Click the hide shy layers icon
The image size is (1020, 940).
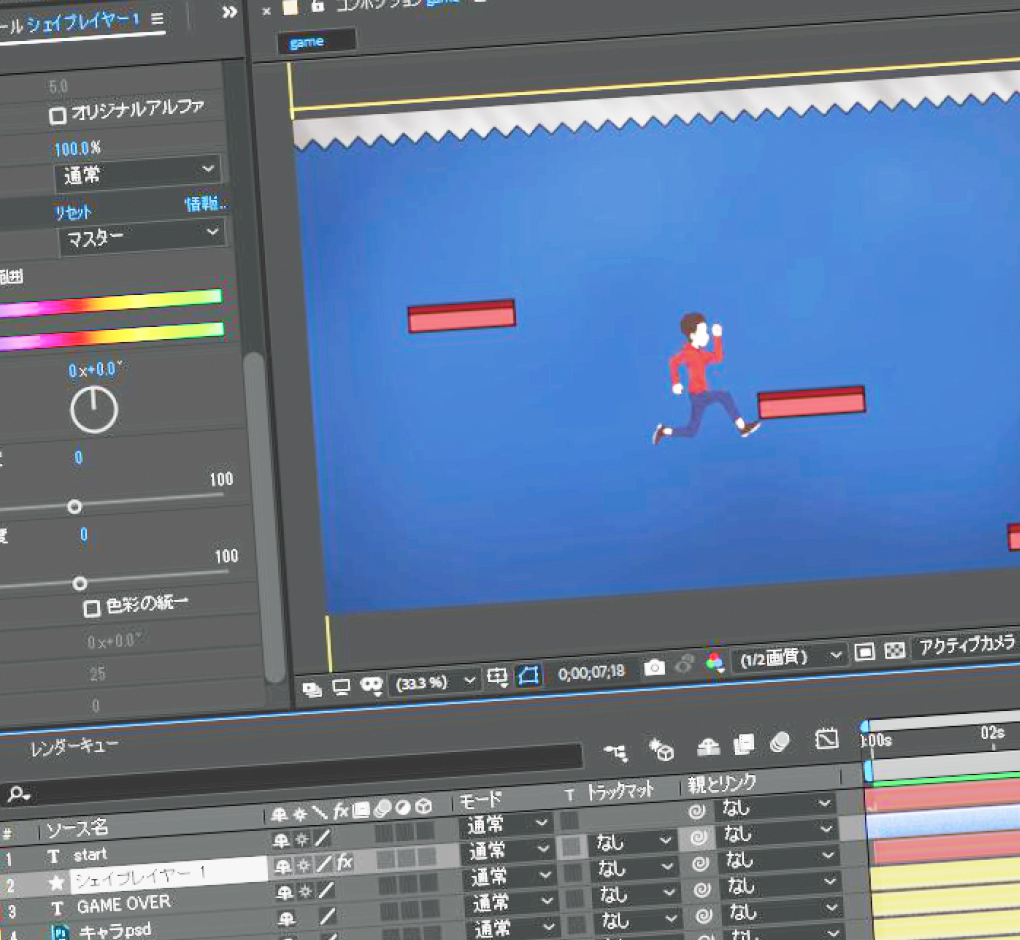click(x=708, y=747)
